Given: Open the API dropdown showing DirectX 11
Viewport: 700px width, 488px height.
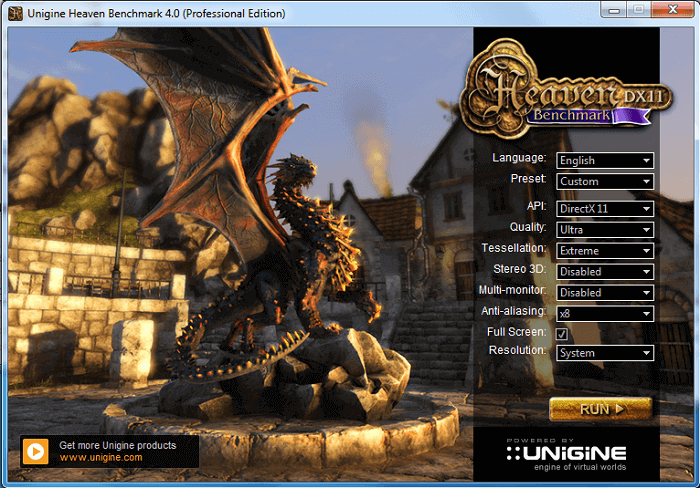Looking at the screenshot, I should coord(604,209).
